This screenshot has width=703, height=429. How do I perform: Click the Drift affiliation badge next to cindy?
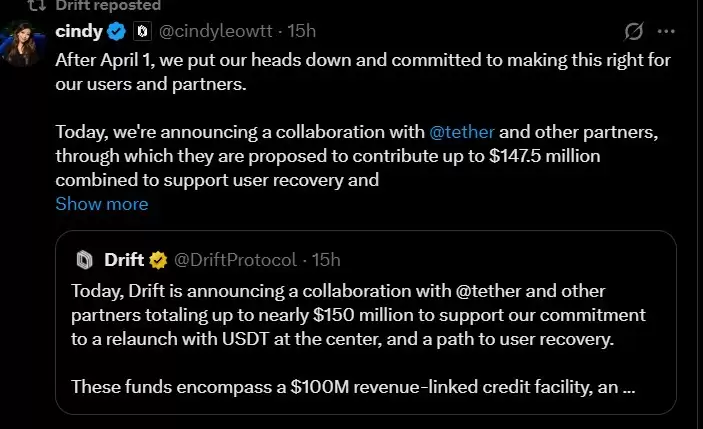click(142, 32)
